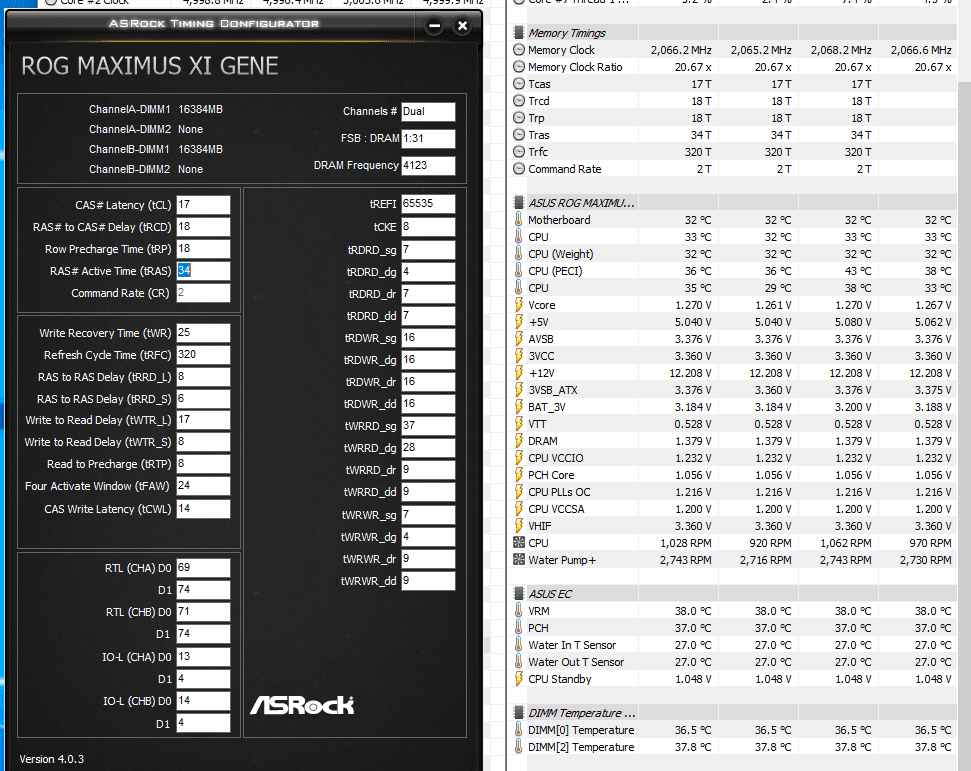Click the tWRWR_dd value field
This screenshot has height=771, width=971.
(x=428, y=581)
